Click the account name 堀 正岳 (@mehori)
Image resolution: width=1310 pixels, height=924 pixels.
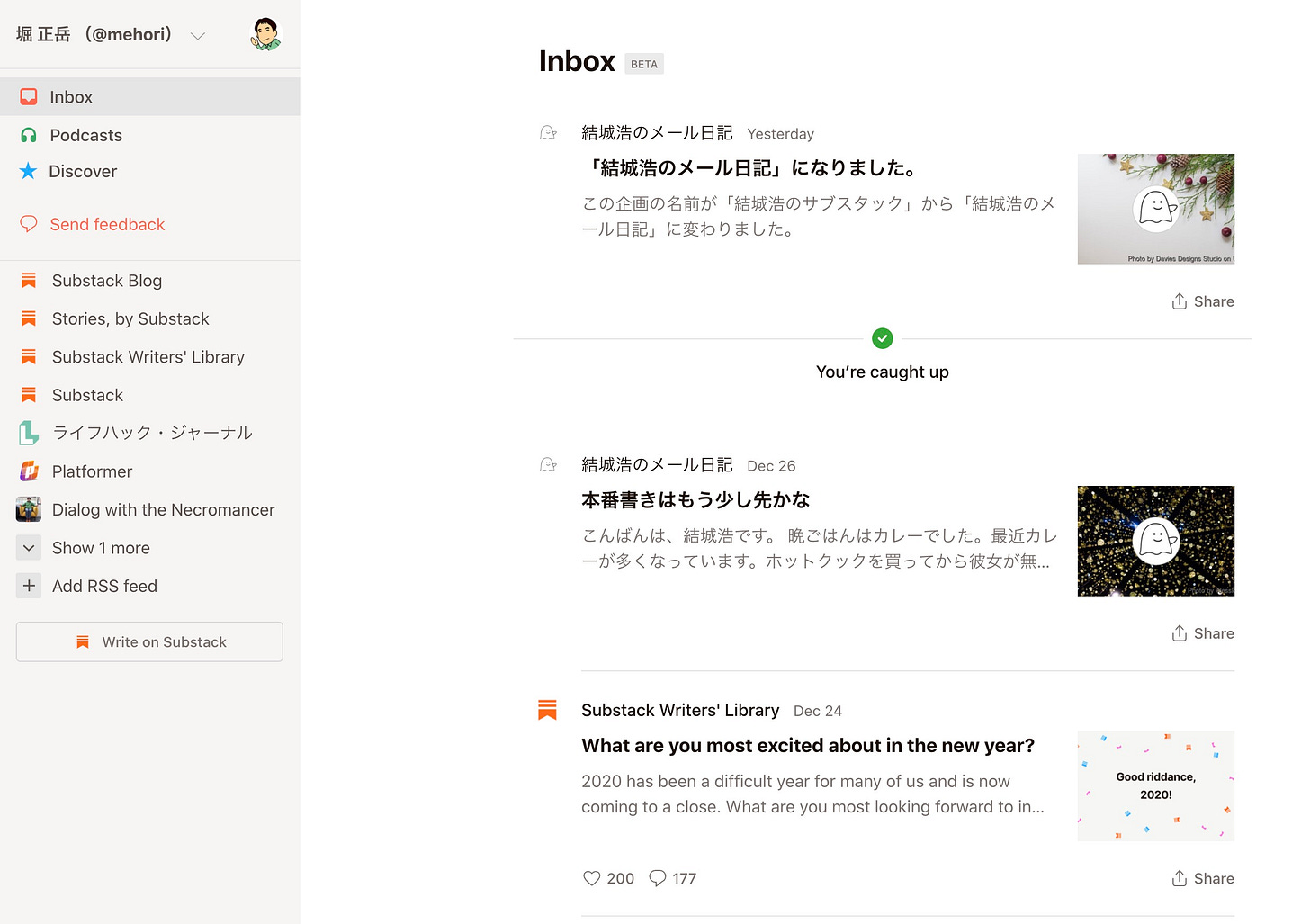tap(94, 34)
